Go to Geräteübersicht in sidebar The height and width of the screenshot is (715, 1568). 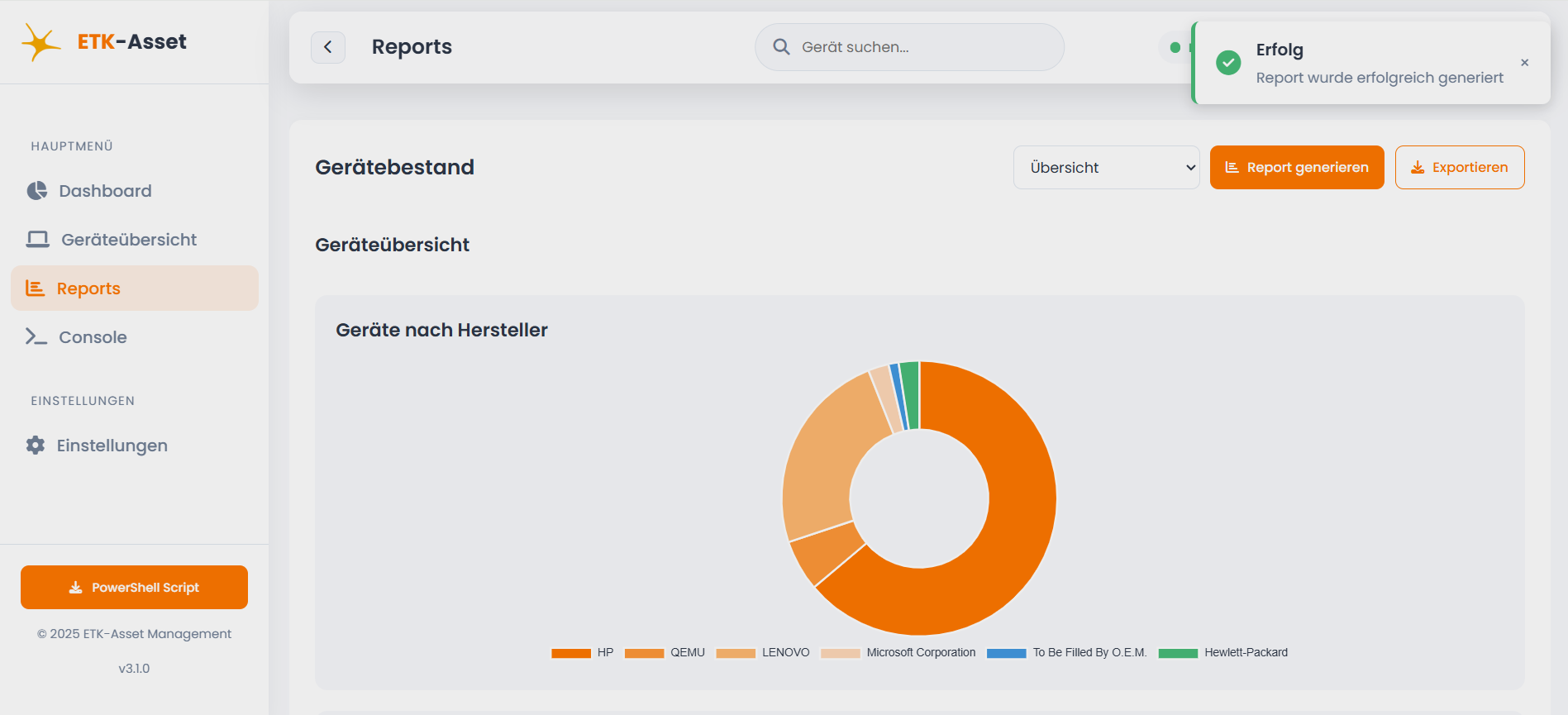[x=135, y=240]
